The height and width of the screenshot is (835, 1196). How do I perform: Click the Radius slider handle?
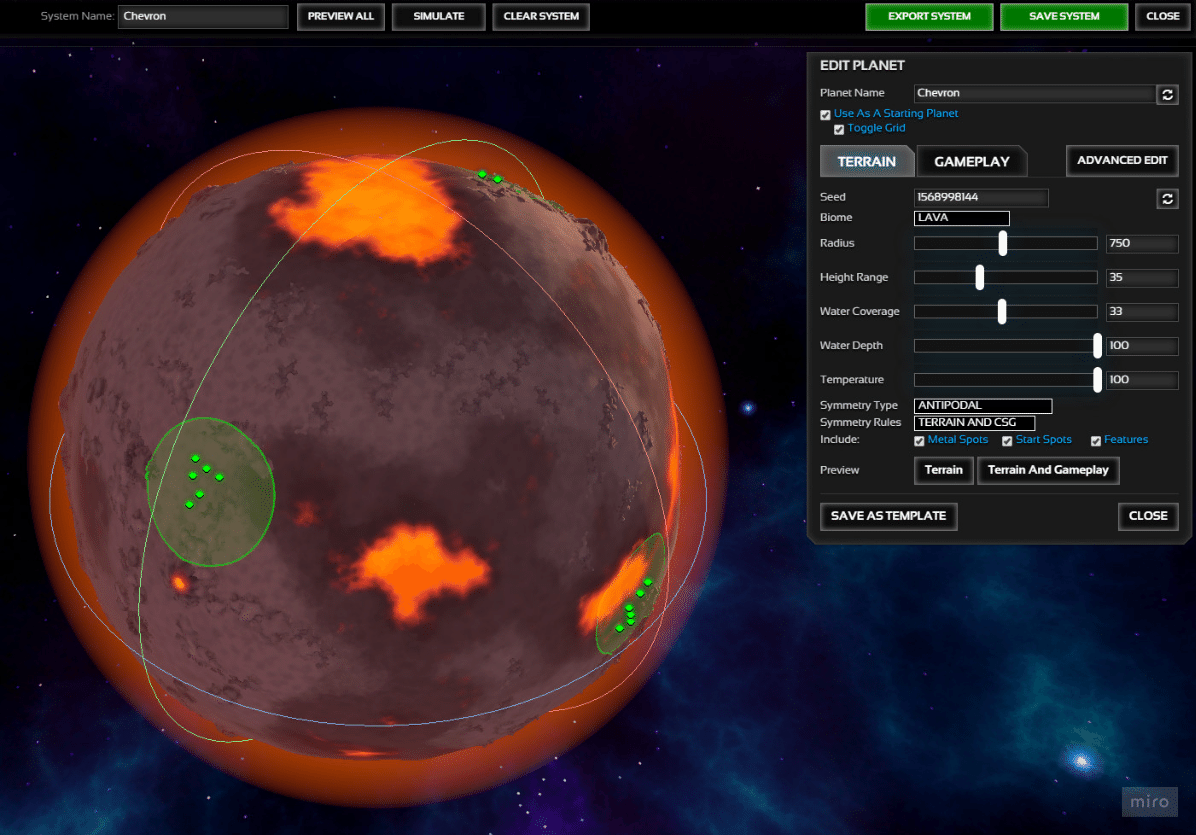(1003, 243)
